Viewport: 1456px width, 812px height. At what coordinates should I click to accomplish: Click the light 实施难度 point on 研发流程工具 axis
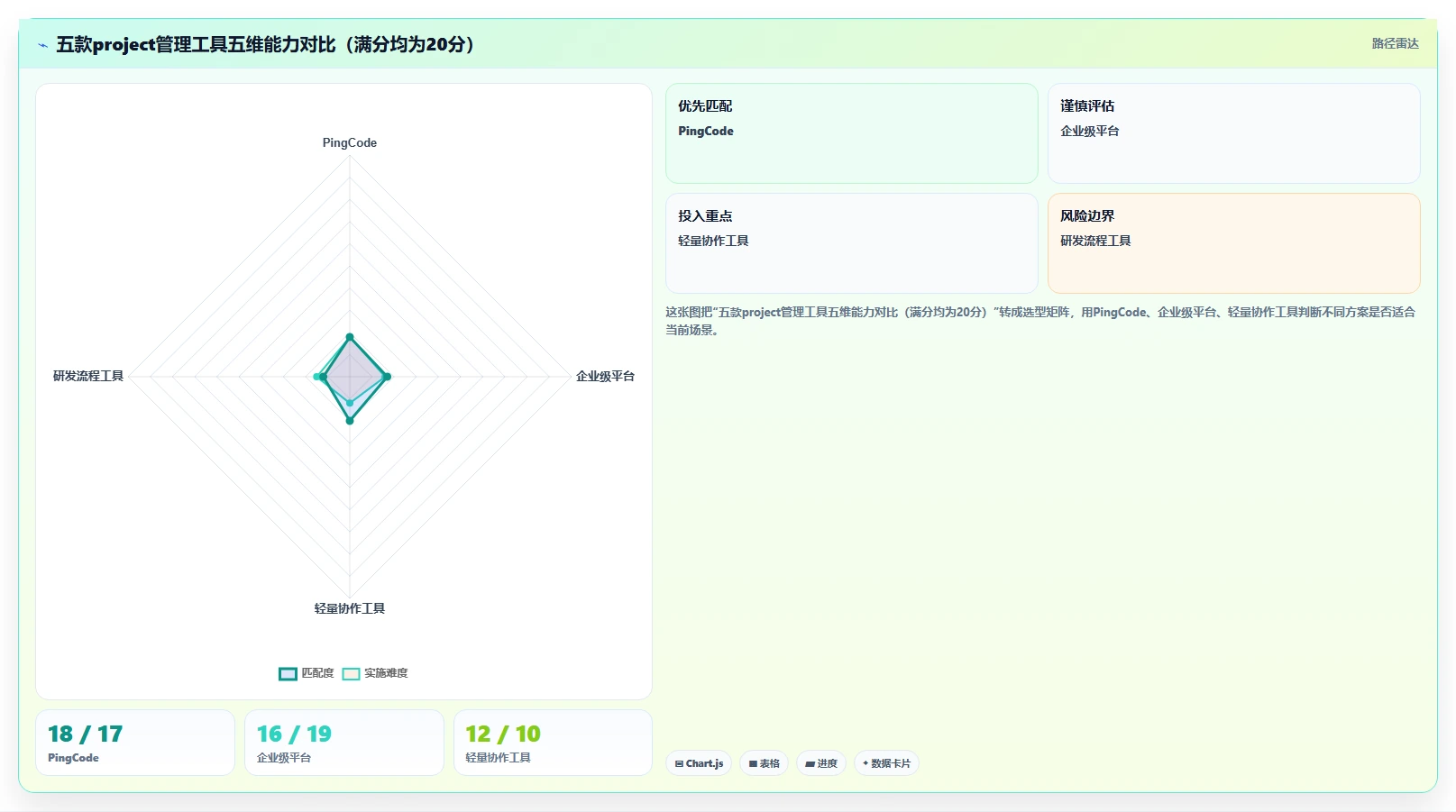(316, 377)
